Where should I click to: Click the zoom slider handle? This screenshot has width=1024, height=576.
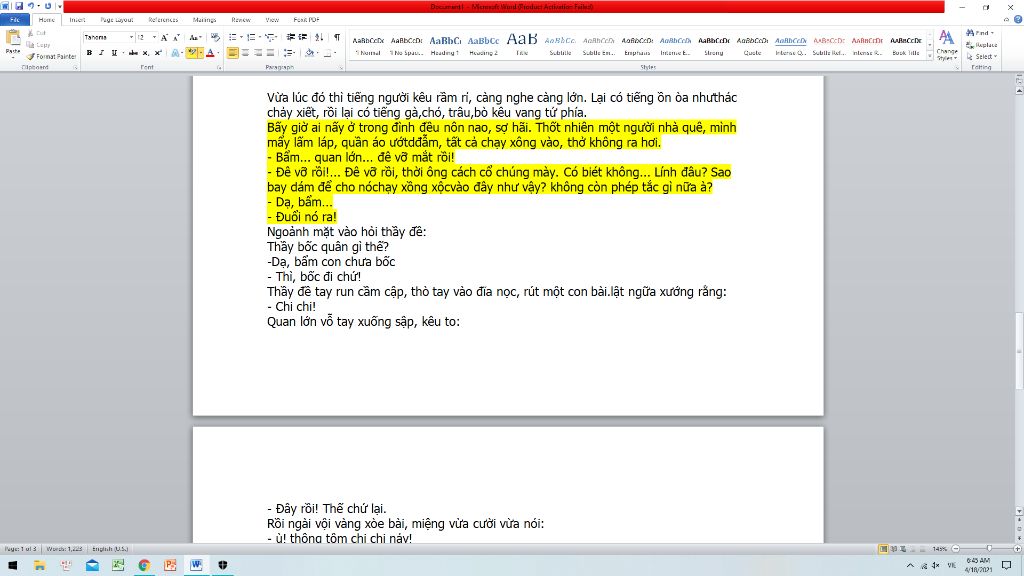[x=989, y=549]
